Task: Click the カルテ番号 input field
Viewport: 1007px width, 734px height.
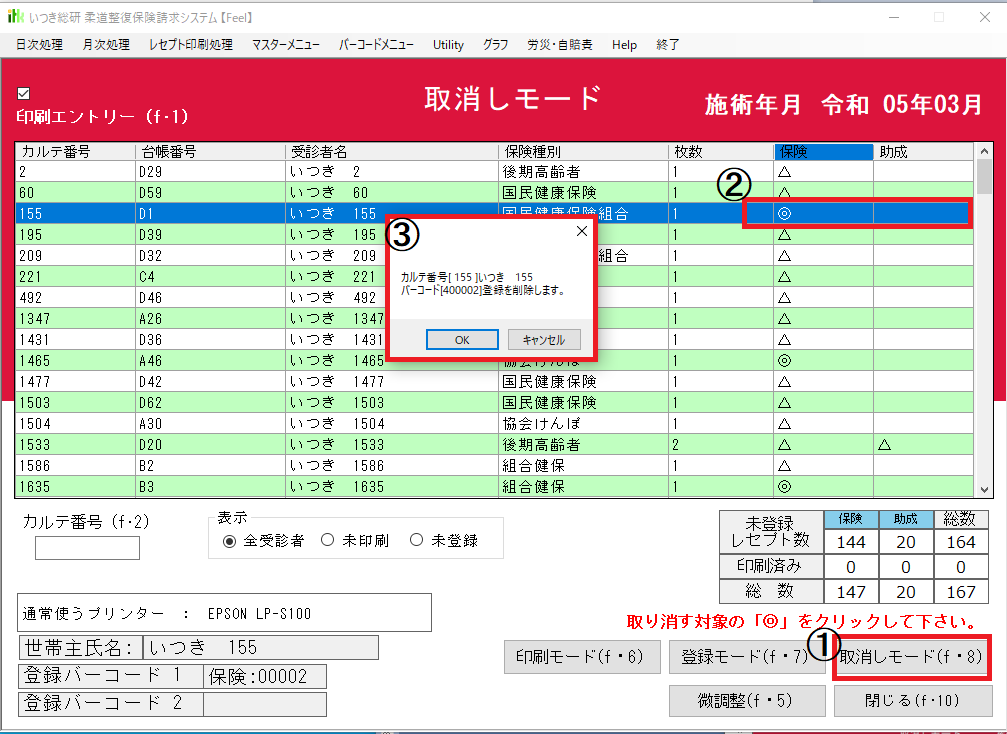Action: 87,548
